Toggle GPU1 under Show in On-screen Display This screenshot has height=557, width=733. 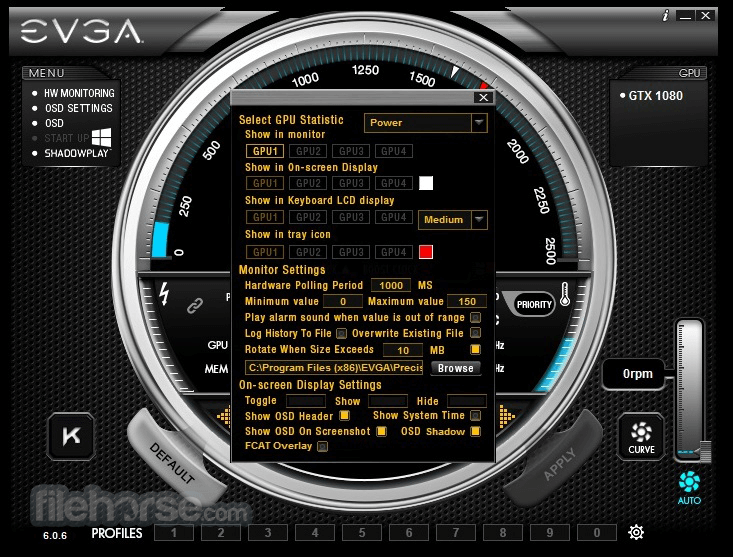coord(265,183)
